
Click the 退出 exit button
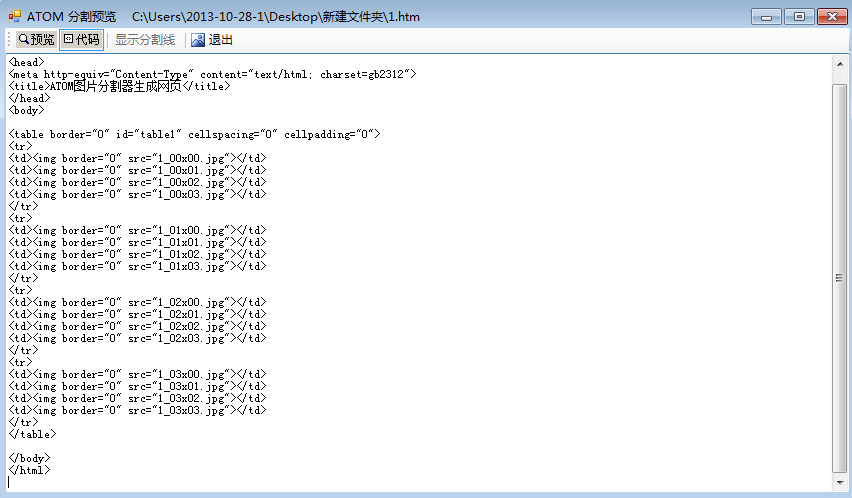coord(212,40)
